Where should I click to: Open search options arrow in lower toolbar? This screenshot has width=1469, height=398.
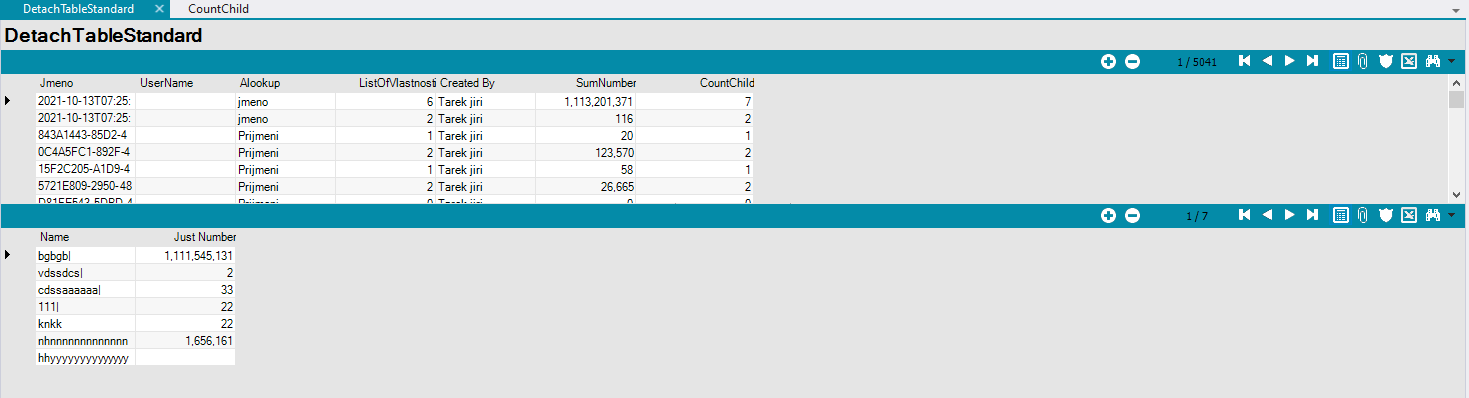1451,216
